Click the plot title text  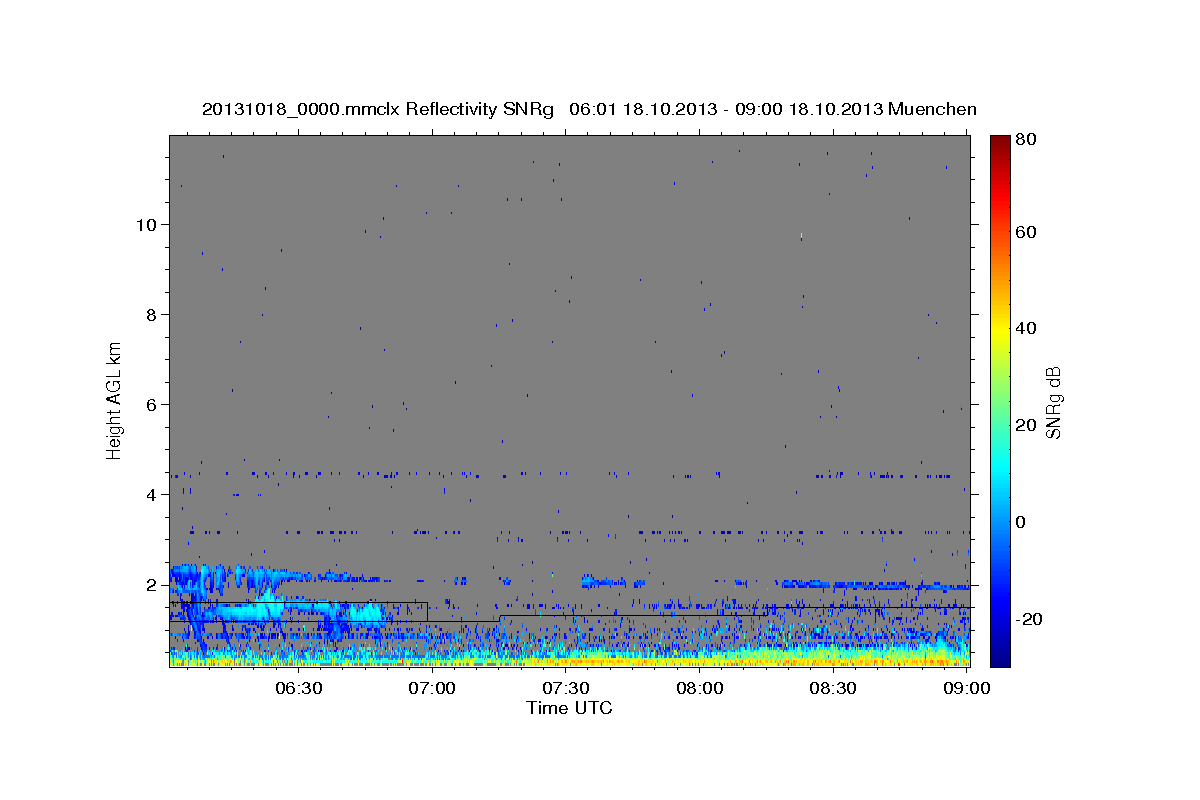pos(589,109)
